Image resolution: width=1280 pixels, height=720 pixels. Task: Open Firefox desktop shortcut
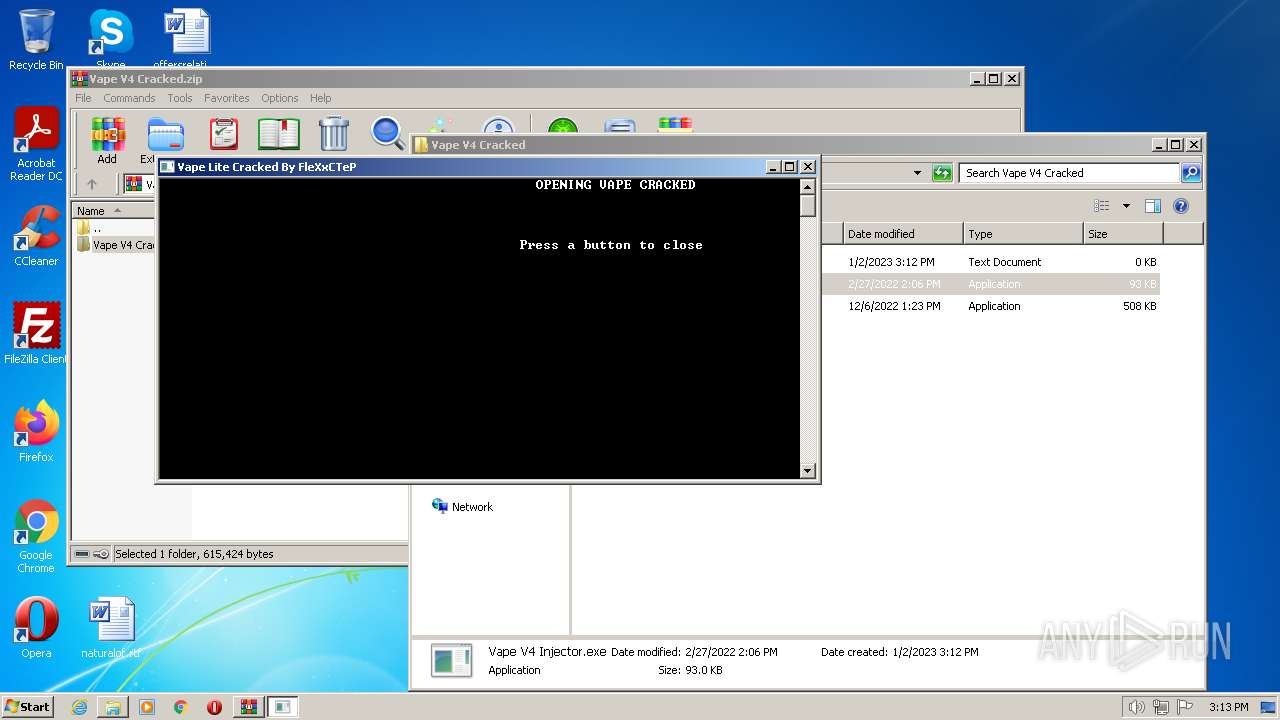[x=36, y=432]
